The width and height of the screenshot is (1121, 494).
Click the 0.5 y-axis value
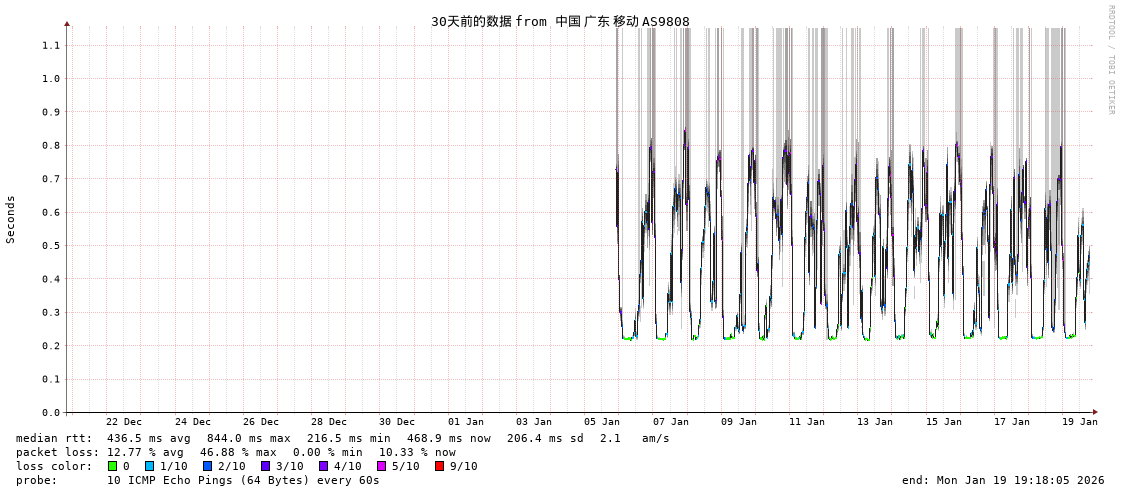(x=51, y=245)
